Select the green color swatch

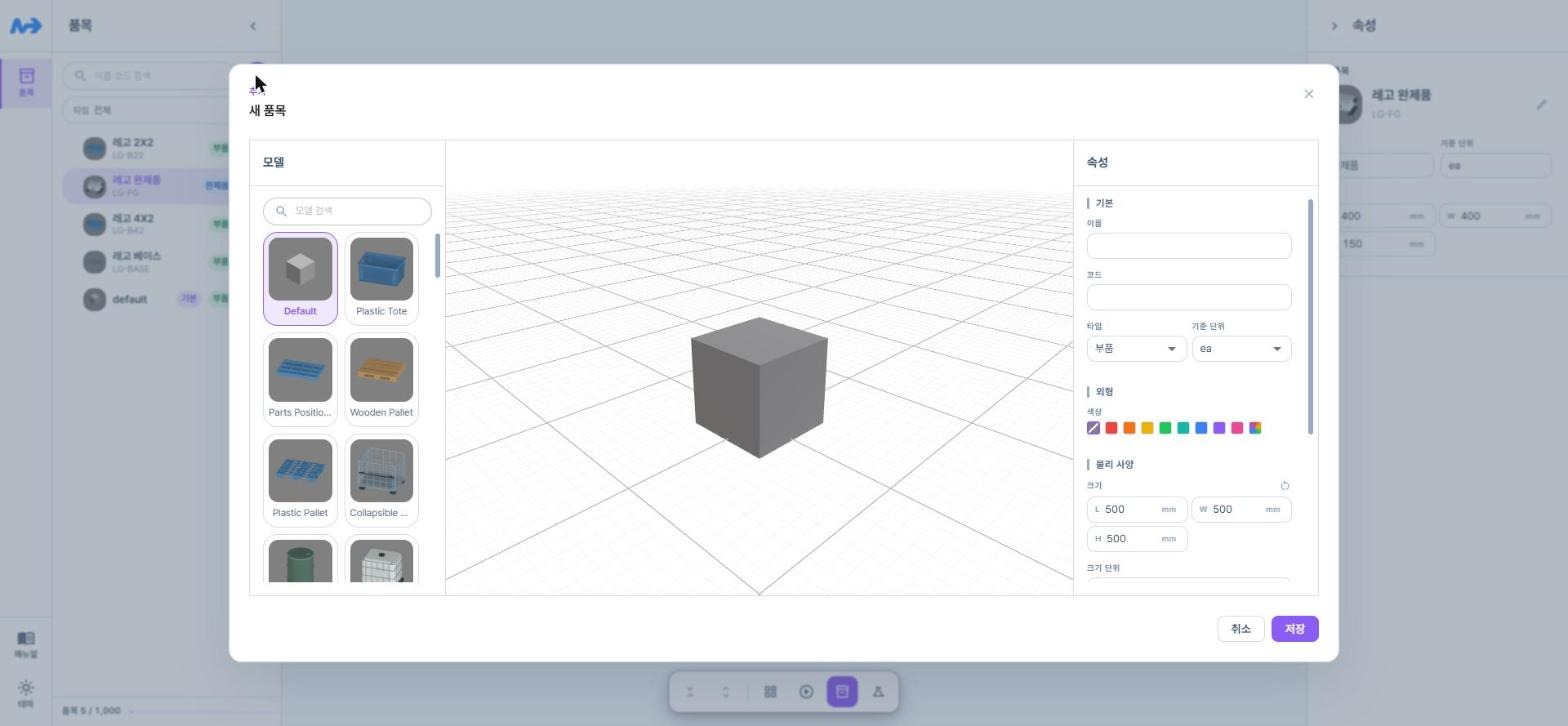click(1165, 428)
